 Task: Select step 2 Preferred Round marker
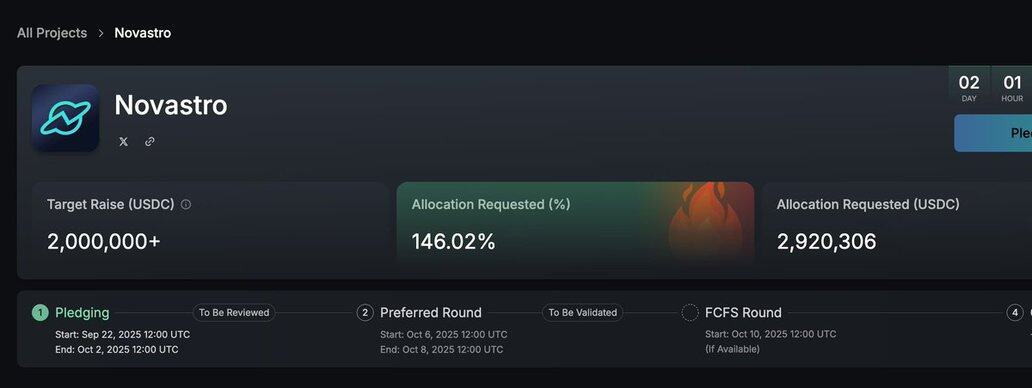coord(365,313)
